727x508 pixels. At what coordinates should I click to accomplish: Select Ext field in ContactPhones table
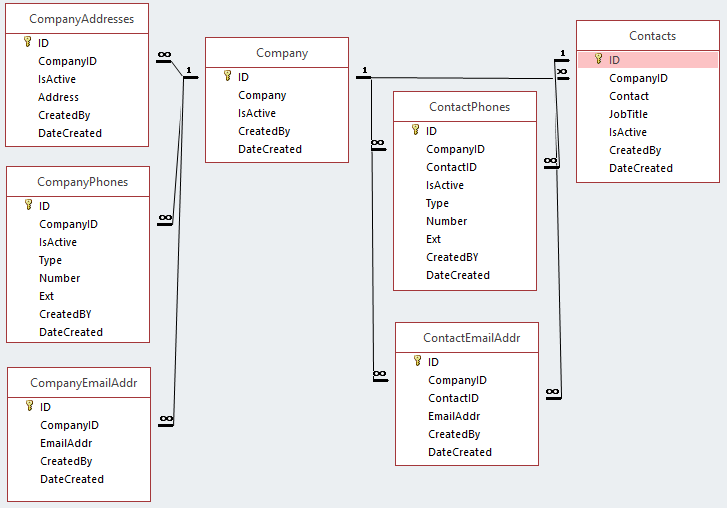[x=433, y=239]
